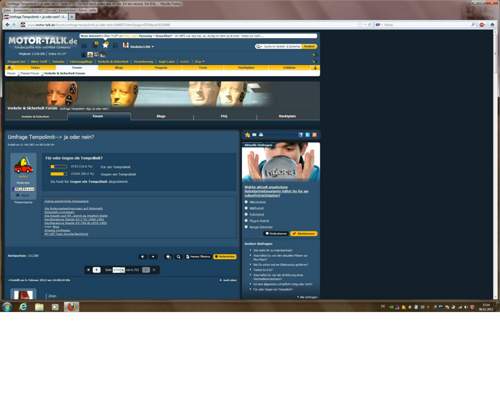Click the browser forward button
Viewport: 500px width, 416px height.
14,25
